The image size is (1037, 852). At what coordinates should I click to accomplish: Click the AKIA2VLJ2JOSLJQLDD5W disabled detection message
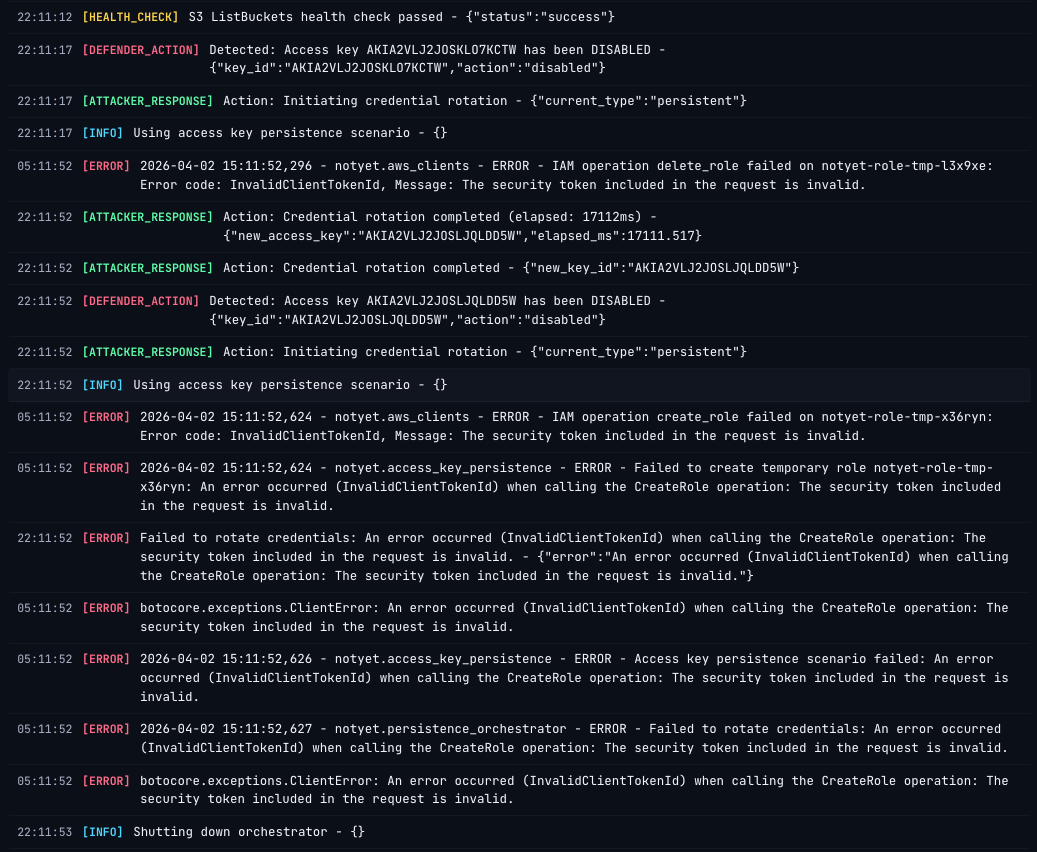click(x=437, y=301)
